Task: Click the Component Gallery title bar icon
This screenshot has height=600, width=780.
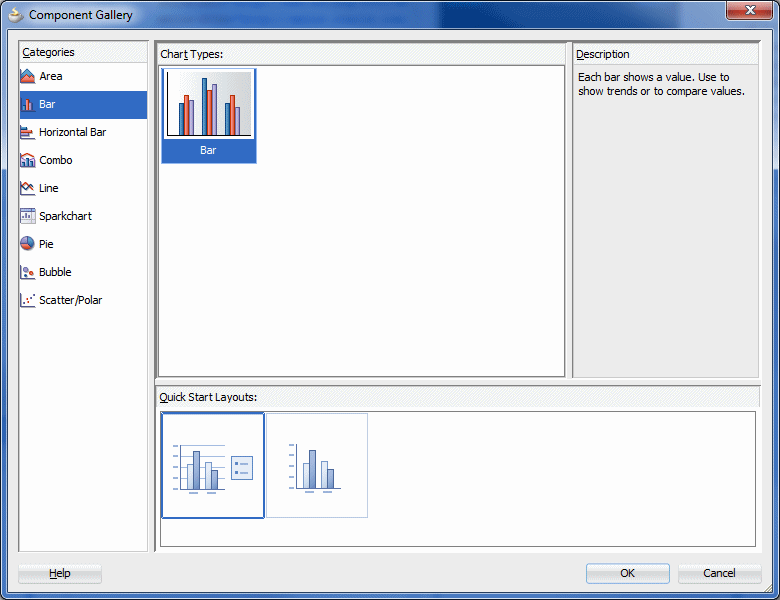Action: [x=16, y=15]
